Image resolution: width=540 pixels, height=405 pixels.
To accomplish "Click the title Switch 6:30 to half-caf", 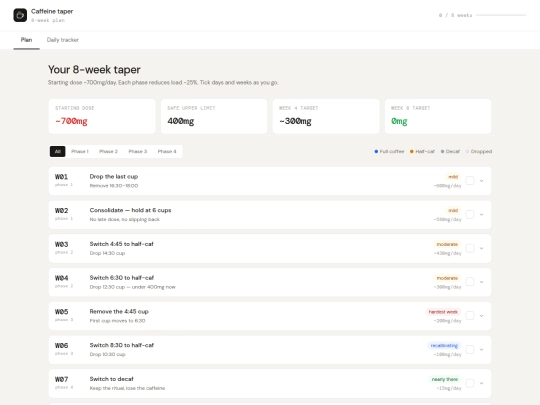I will pyautogui.click(x=122, y=278).
